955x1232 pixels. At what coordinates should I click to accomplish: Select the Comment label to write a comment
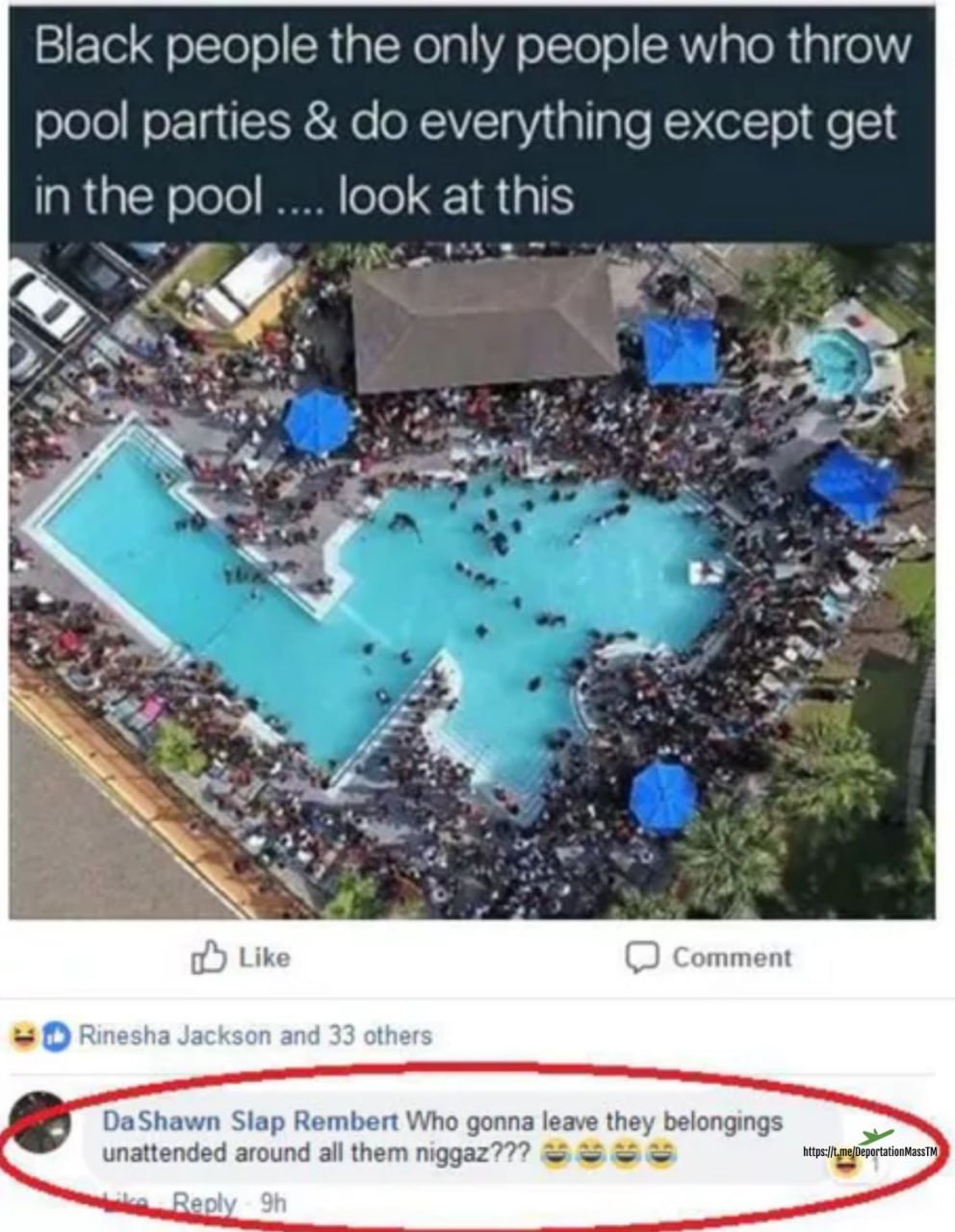coord(732,958)
